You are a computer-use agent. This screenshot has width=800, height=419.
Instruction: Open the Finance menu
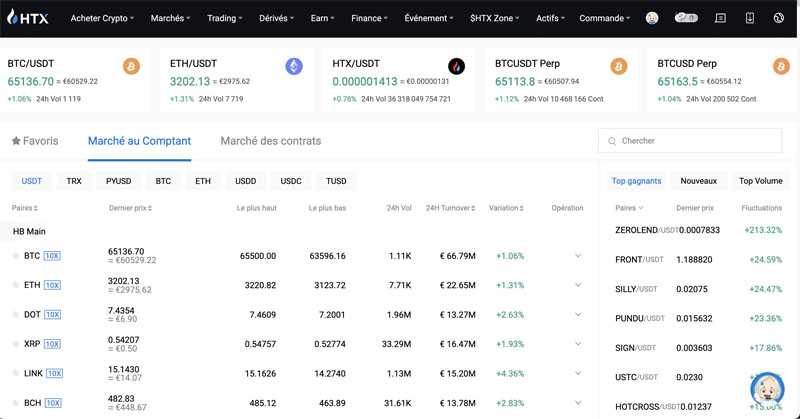click(369, 18)
